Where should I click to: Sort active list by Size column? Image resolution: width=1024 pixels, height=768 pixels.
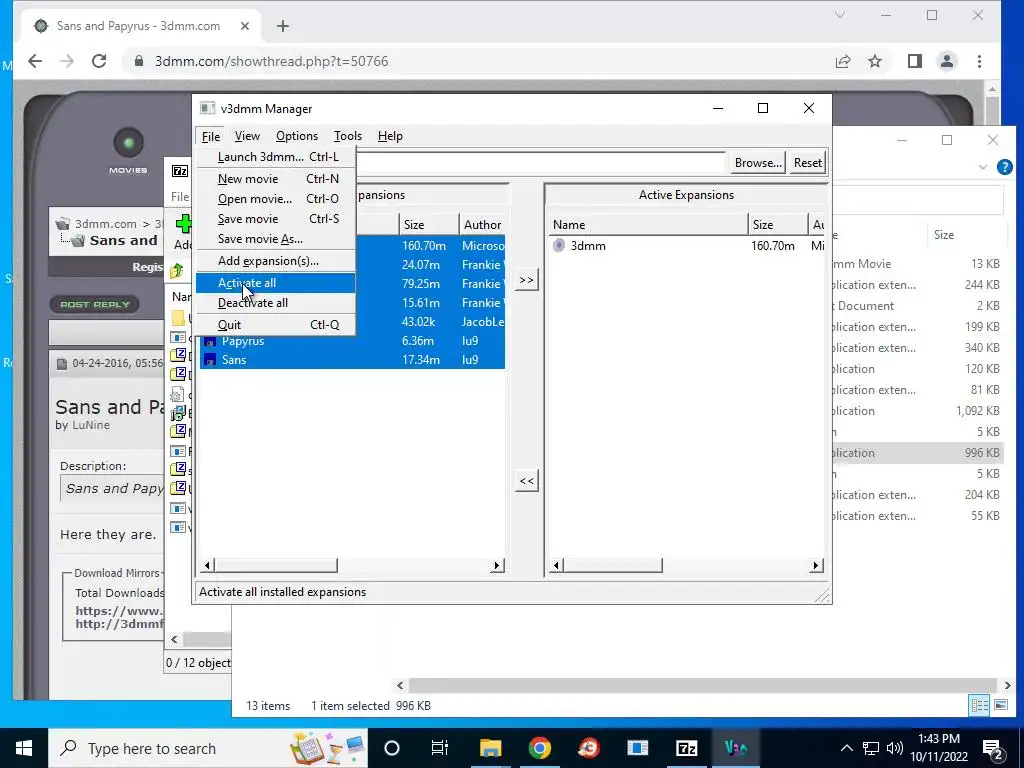pos(778,225)
